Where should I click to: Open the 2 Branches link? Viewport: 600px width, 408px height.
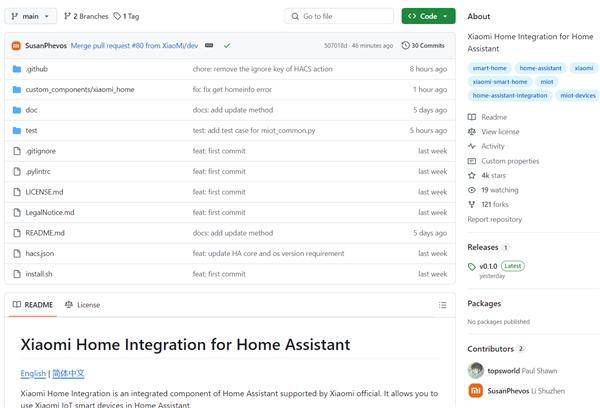coord(86,16)
